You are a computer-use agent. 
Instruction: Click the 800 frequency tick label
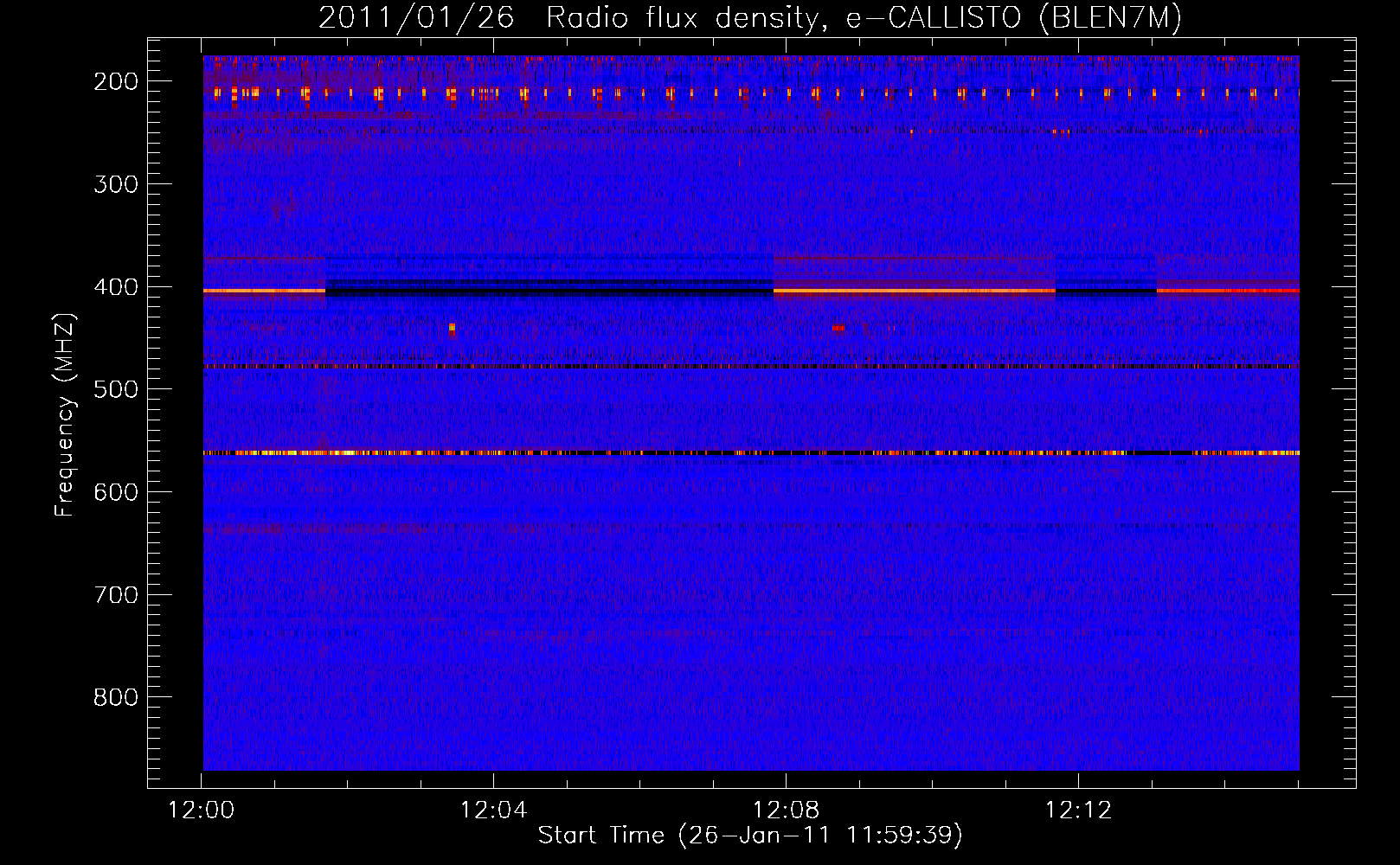coord(115,697)
